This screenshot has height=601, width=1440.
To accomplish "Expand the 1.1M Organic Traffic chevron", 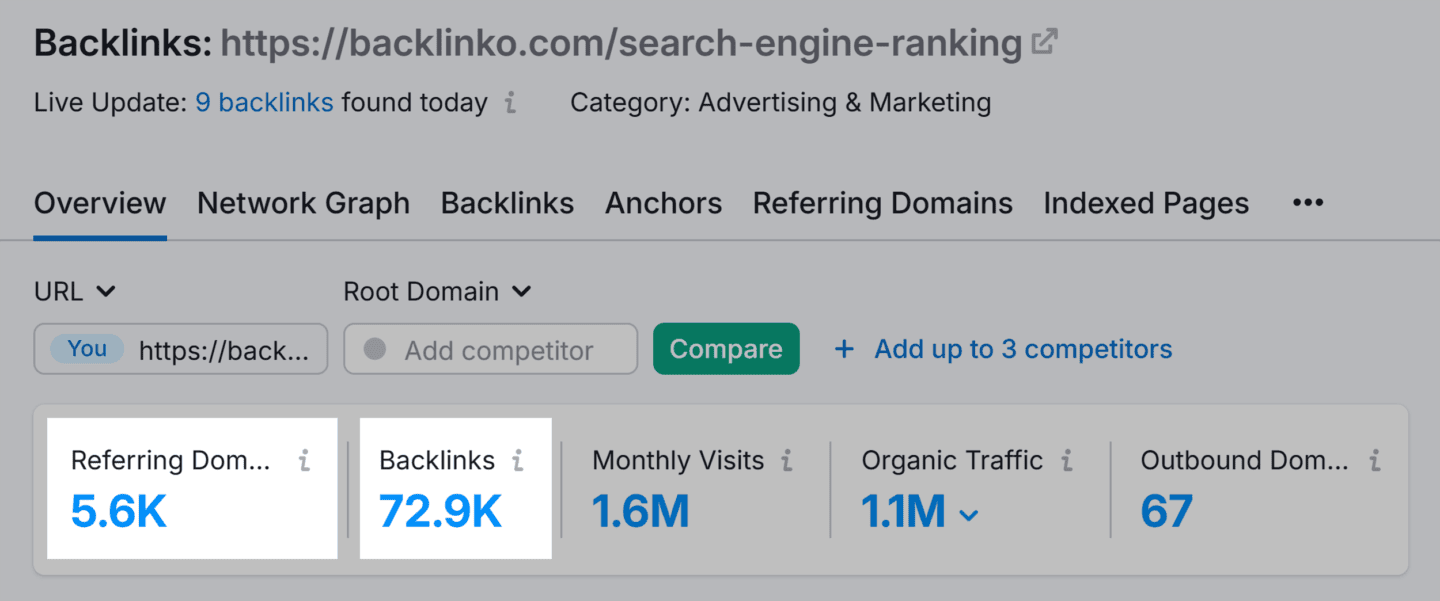I will 968,515.
